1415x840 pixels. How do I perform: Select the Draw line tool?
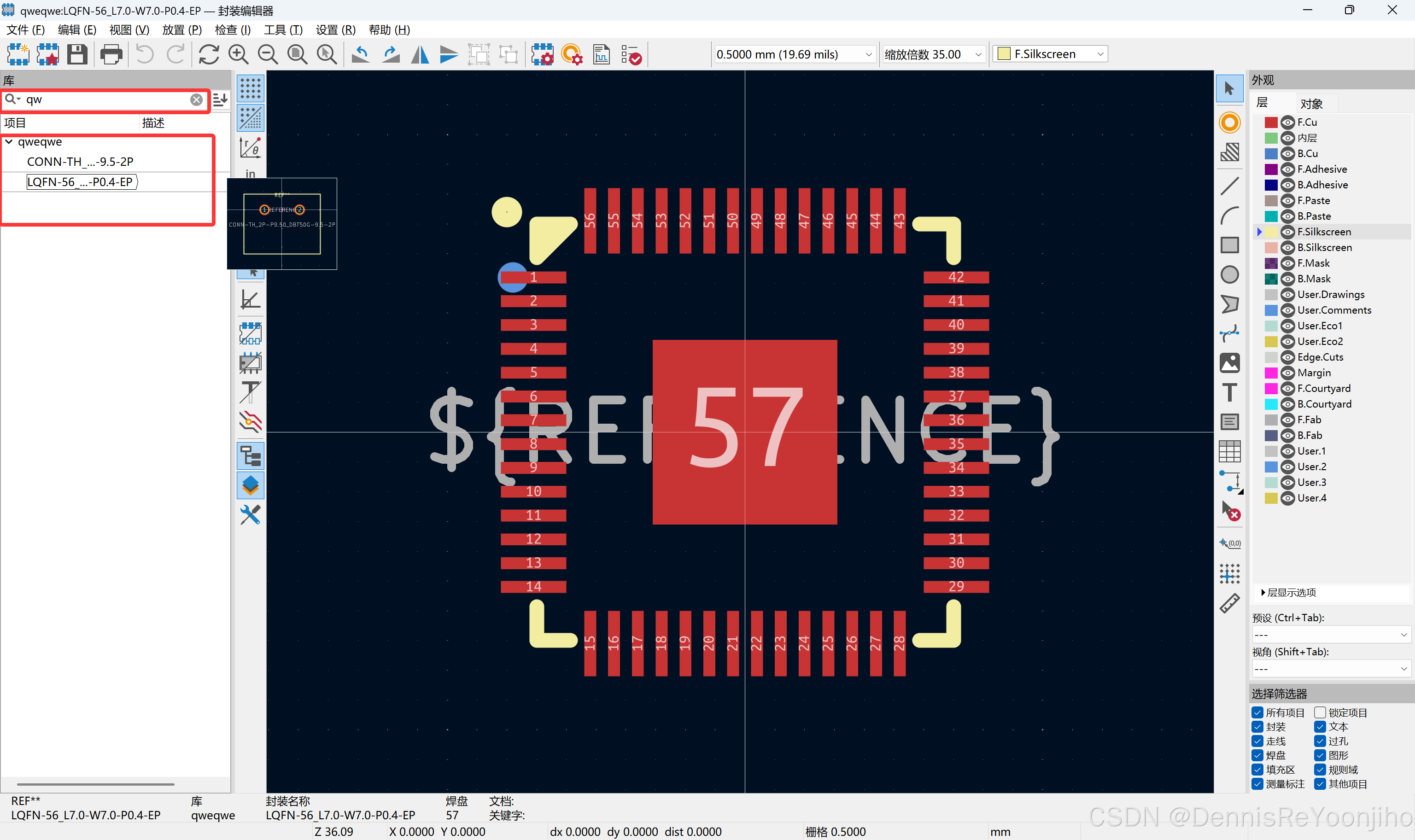(1229, 186)
